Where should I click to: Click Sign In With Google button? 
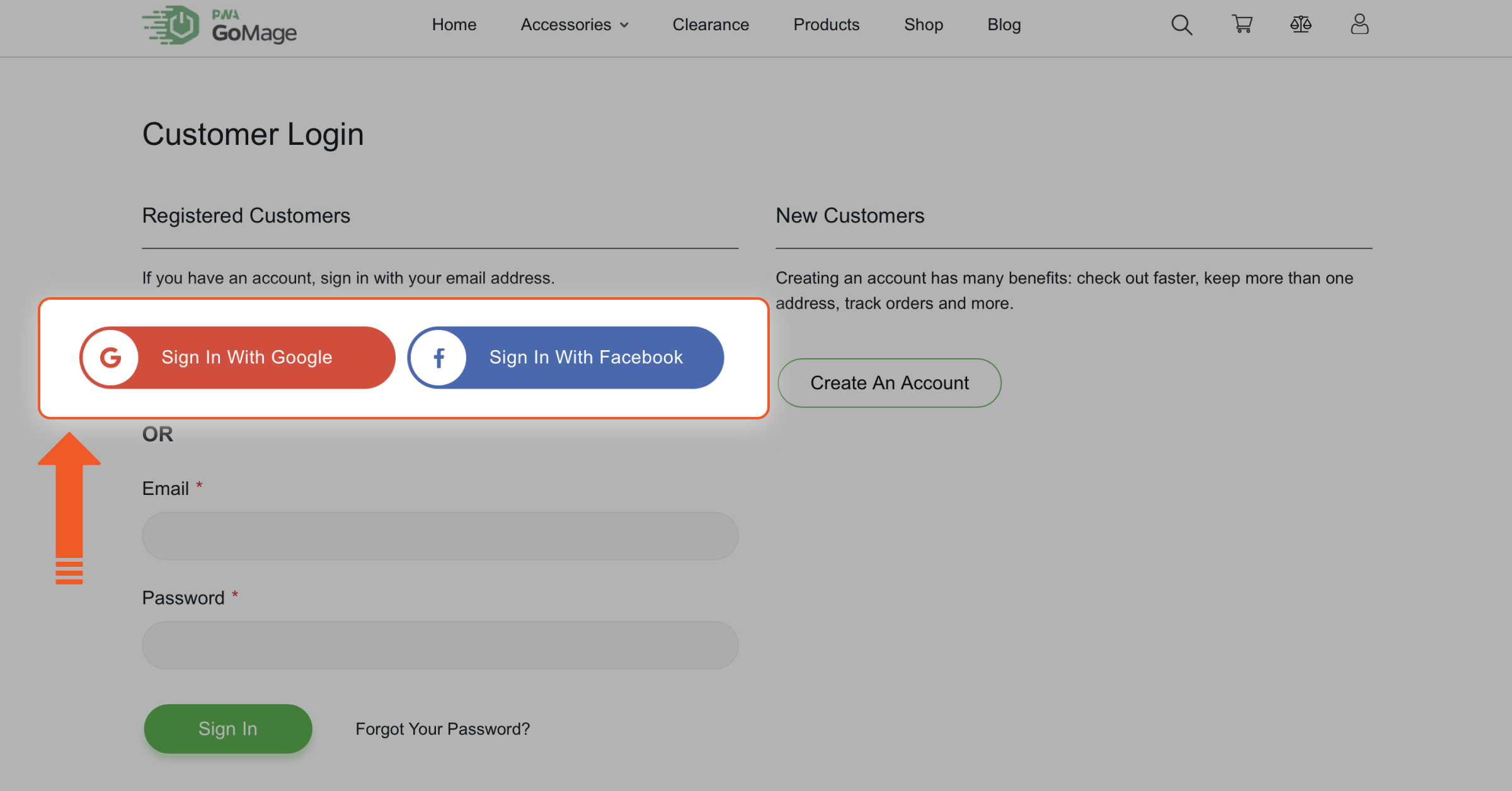[x=238, y=357]
